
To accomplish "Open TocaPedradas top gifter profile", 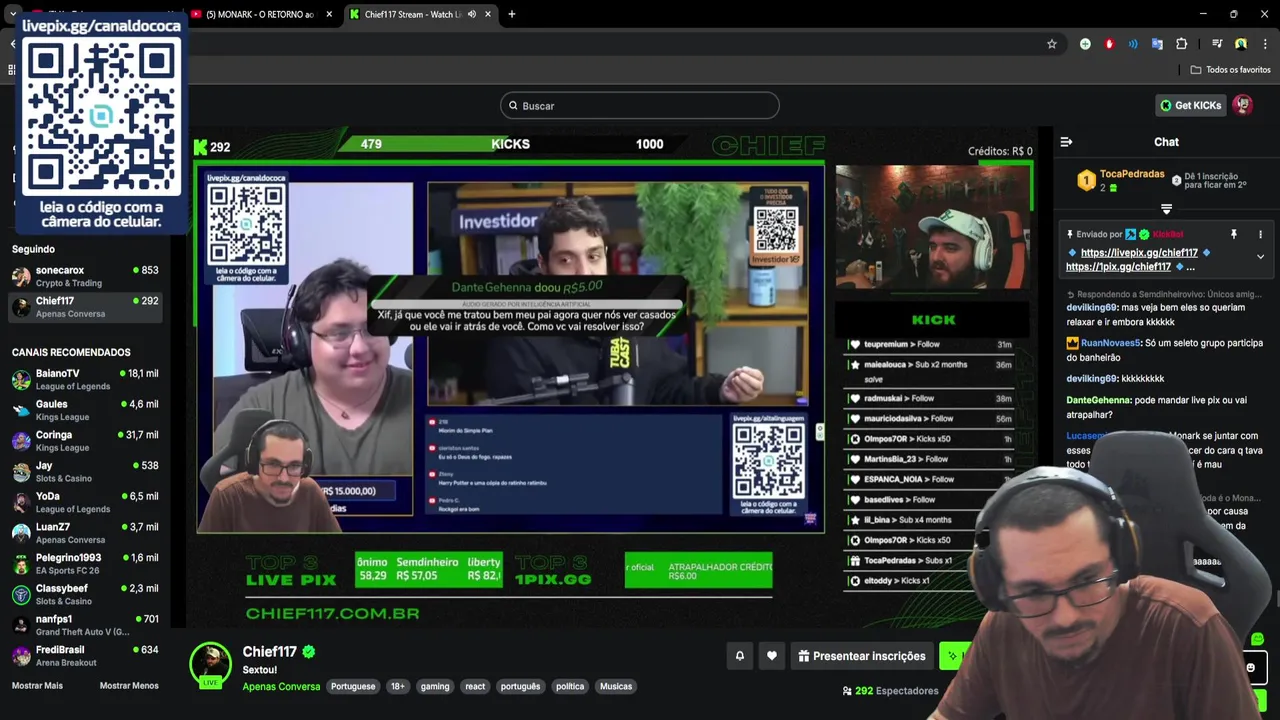I will (x=1132, y=174).
